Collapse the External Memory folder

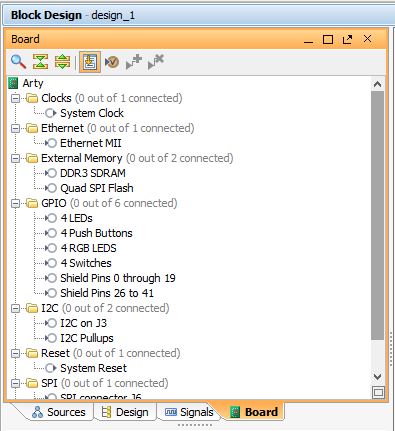15,158
